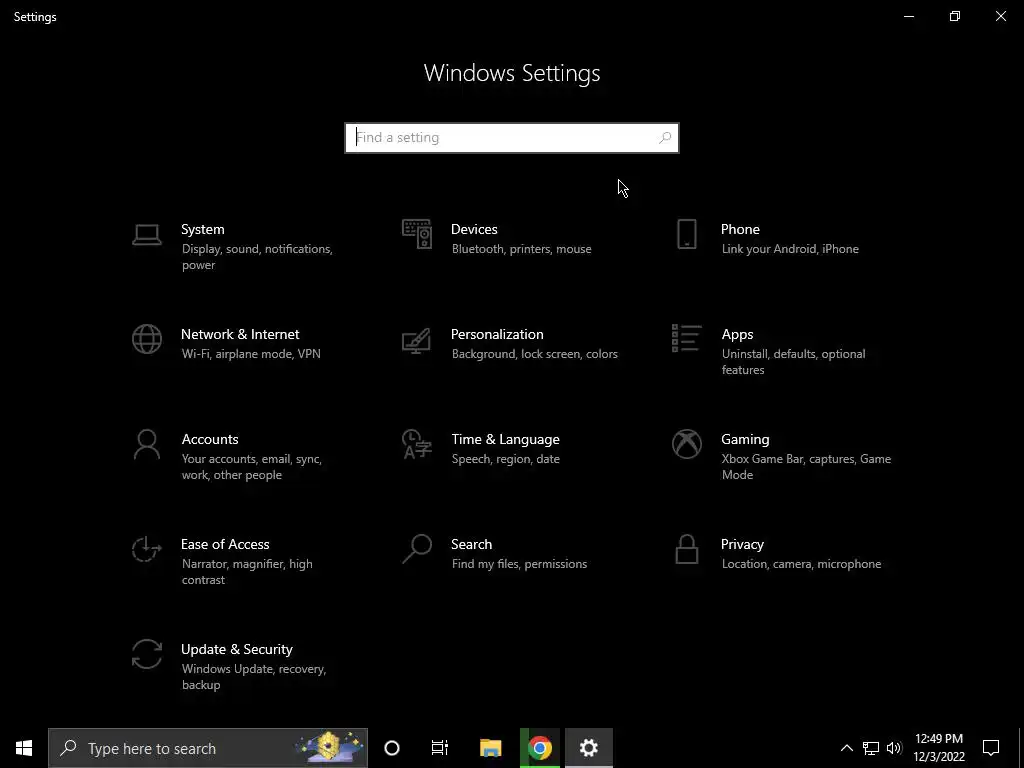Launch File Explorer from the taskbar
The height and width of the screenshot is (768, 1024).
(490, 748)
